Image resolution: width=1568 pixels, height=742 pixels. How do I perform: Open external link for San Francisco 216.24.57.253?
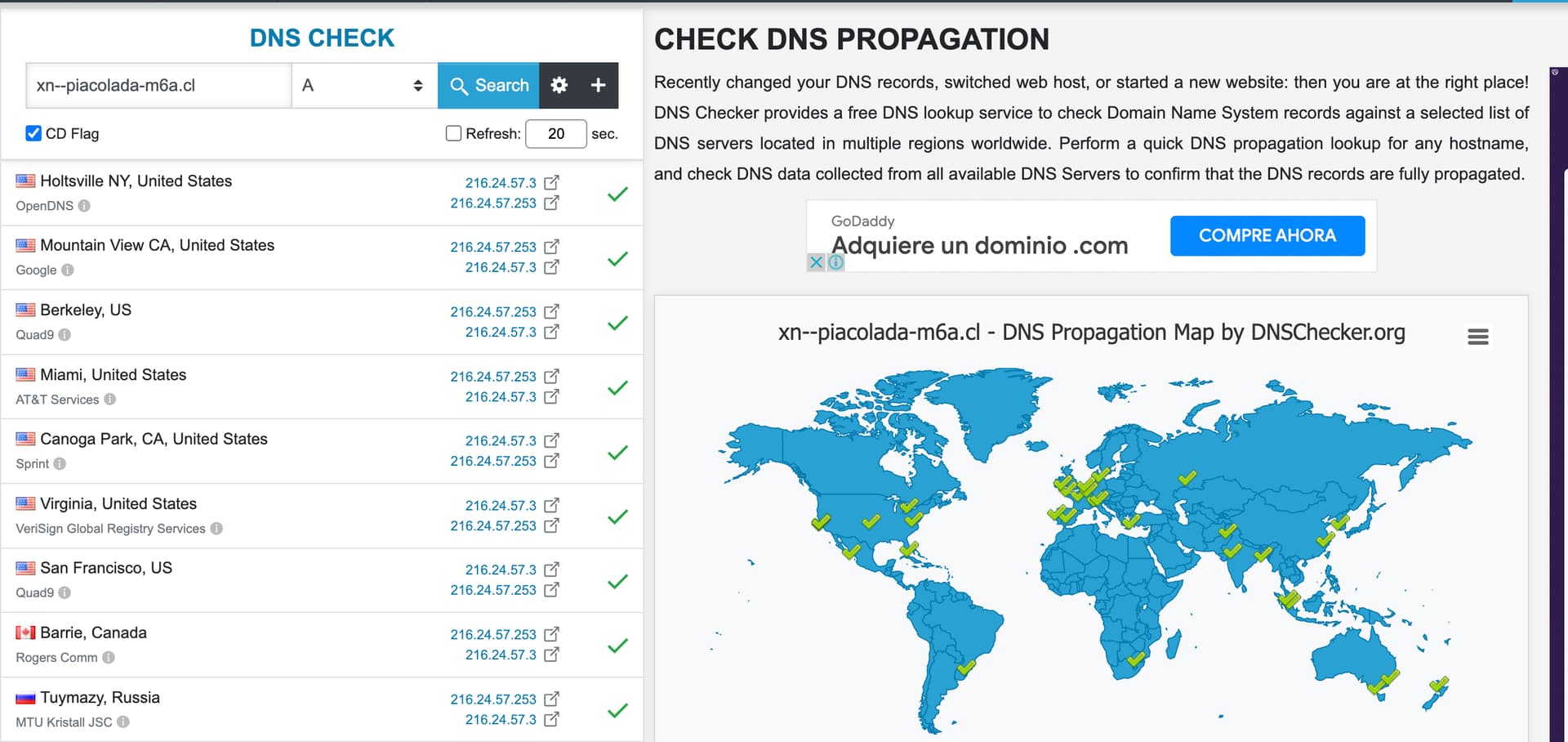(552, 590)
